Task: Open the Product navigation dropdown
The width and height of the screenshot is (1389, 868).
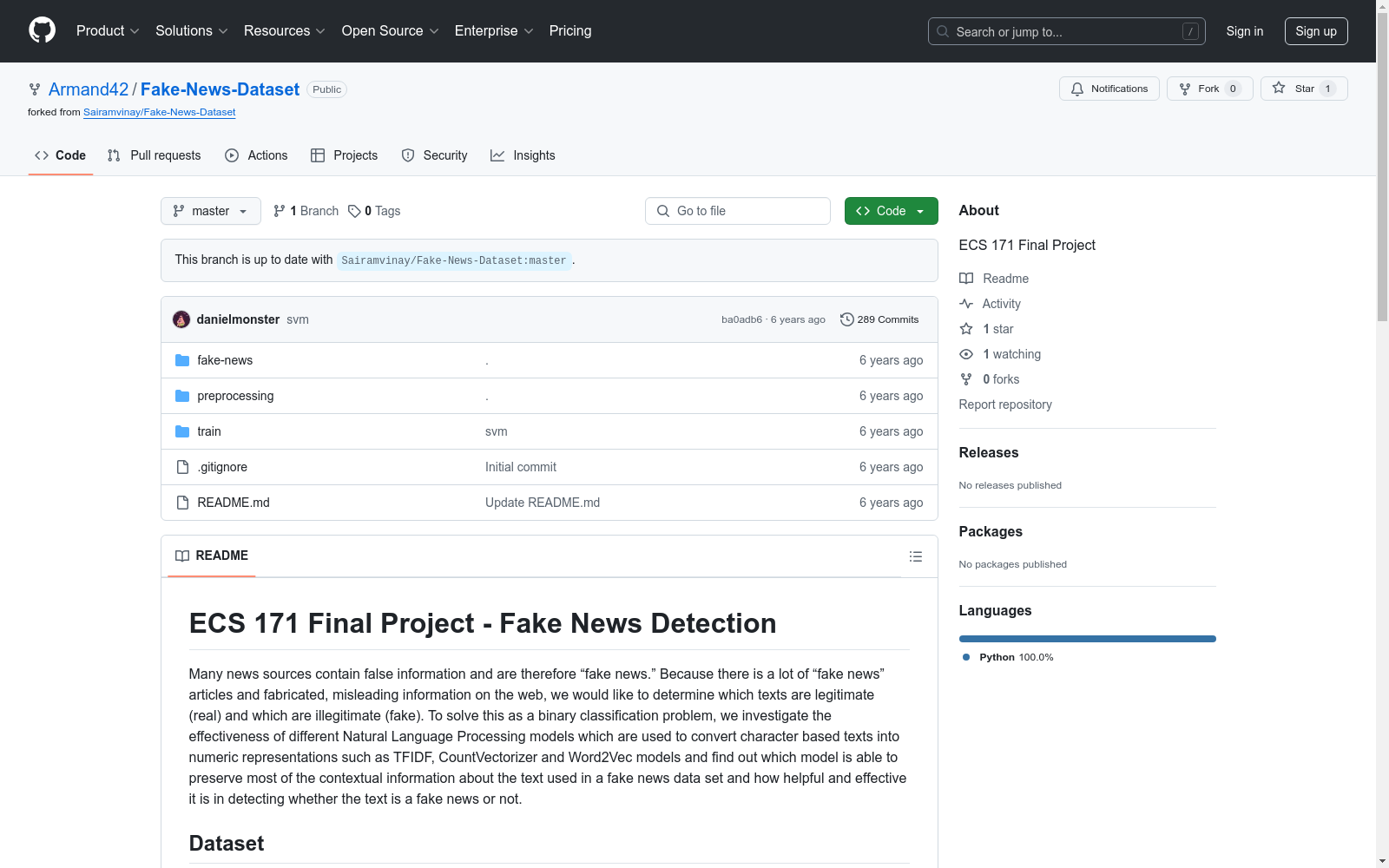Action: pyautogui.click(x=108, y=30)
